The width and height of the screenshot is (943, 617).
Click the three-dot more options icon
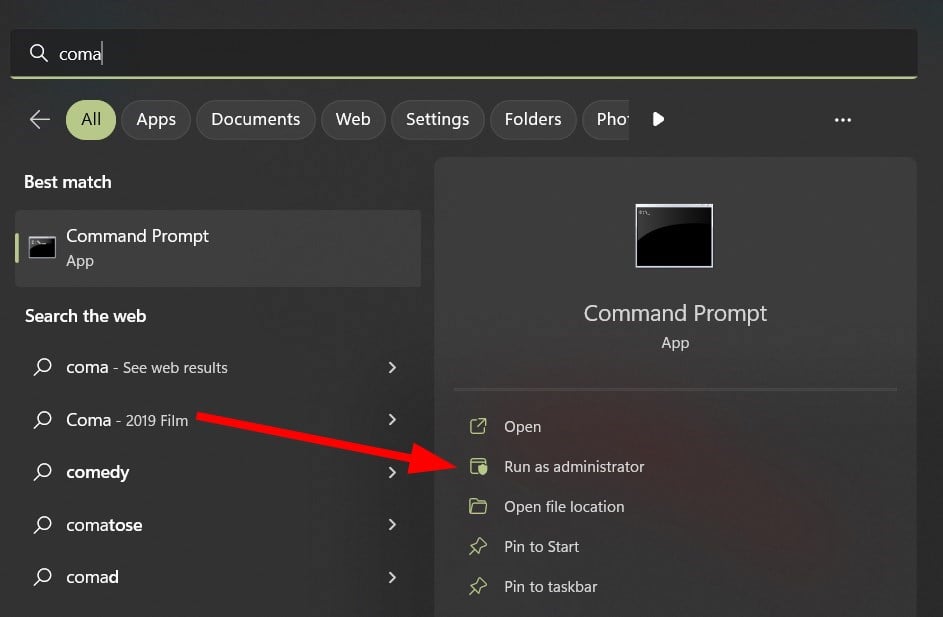(x=843, y=120)
